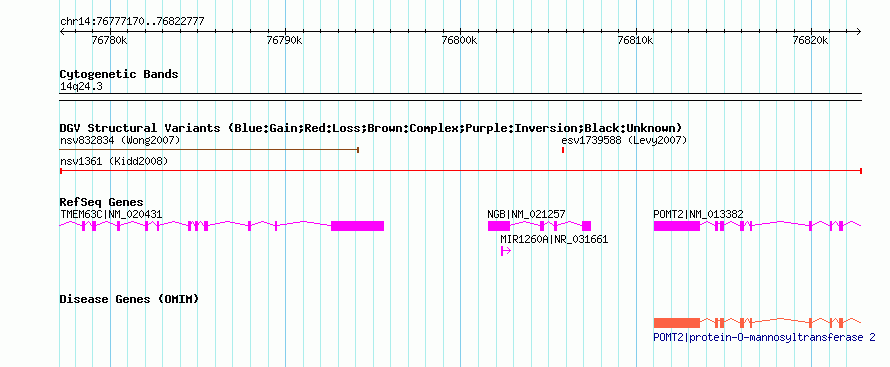
Task: Click the NGB first exon block
Action: tap(499, 226)
